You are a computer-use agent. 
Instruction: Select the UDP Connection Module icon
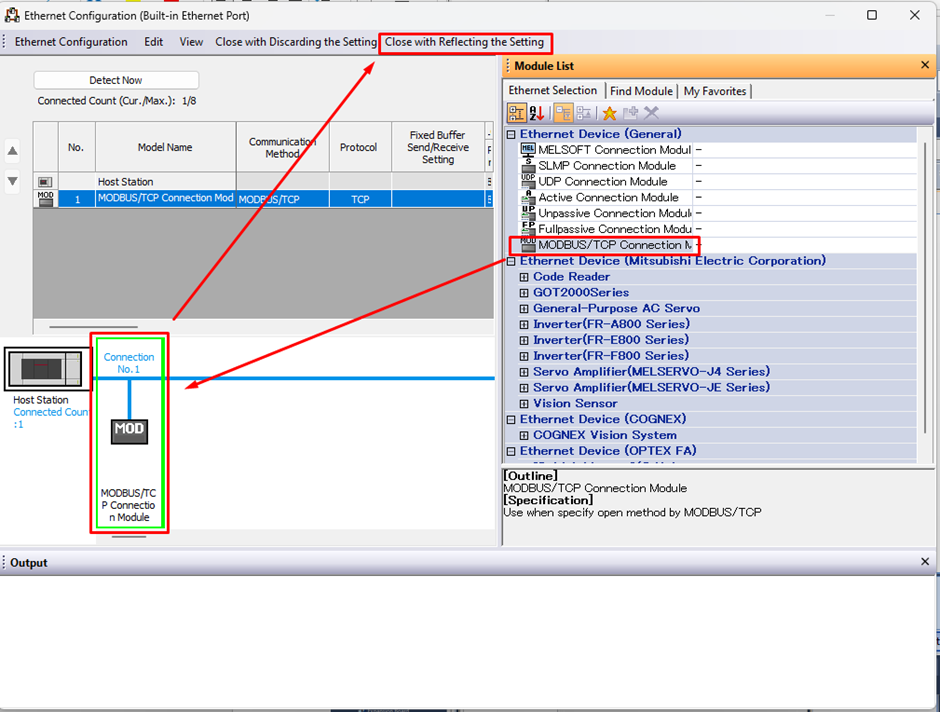pyautogui.click(x=528, y=182)
